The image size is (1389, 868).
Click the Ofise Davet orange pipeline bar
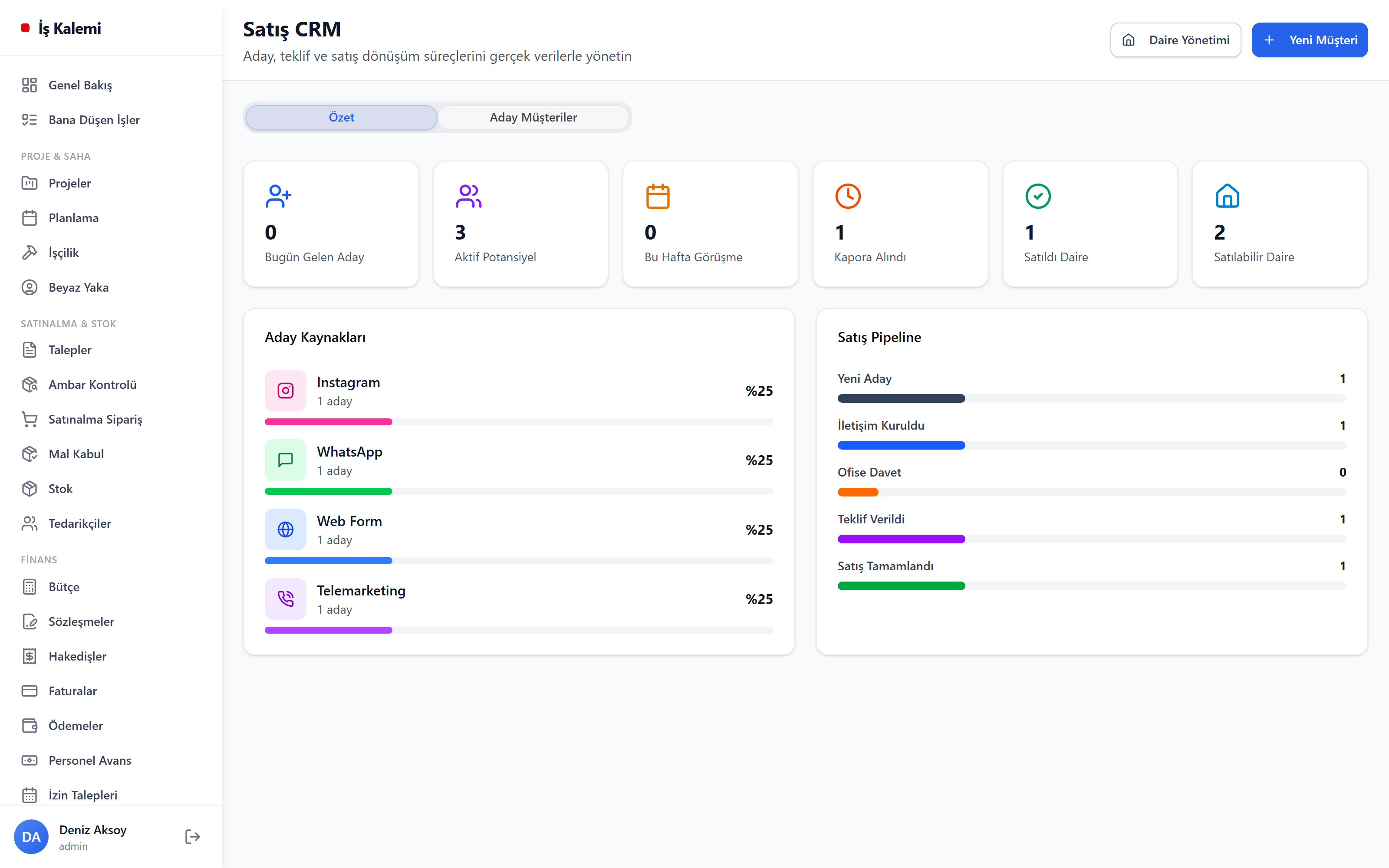point(858,492)
